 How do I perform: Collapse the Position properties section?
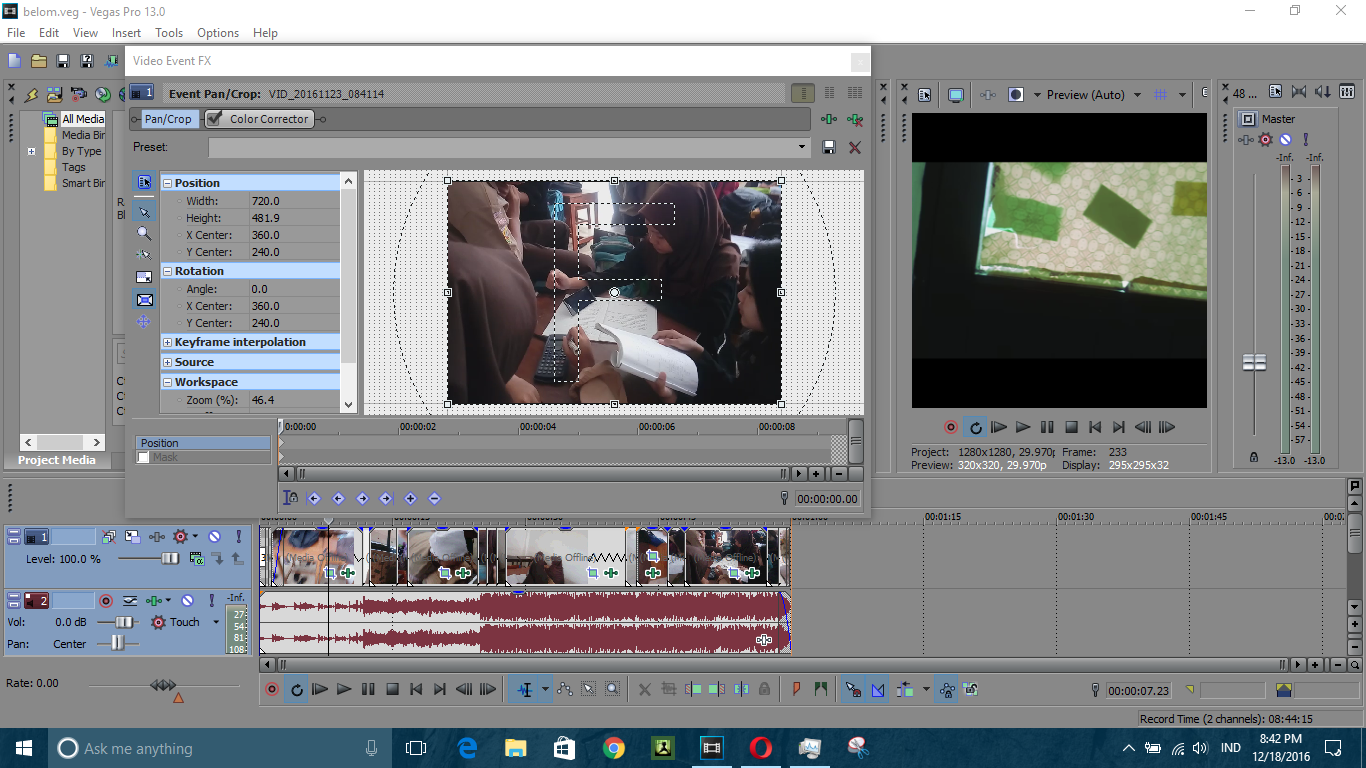(x=167, y=182)
